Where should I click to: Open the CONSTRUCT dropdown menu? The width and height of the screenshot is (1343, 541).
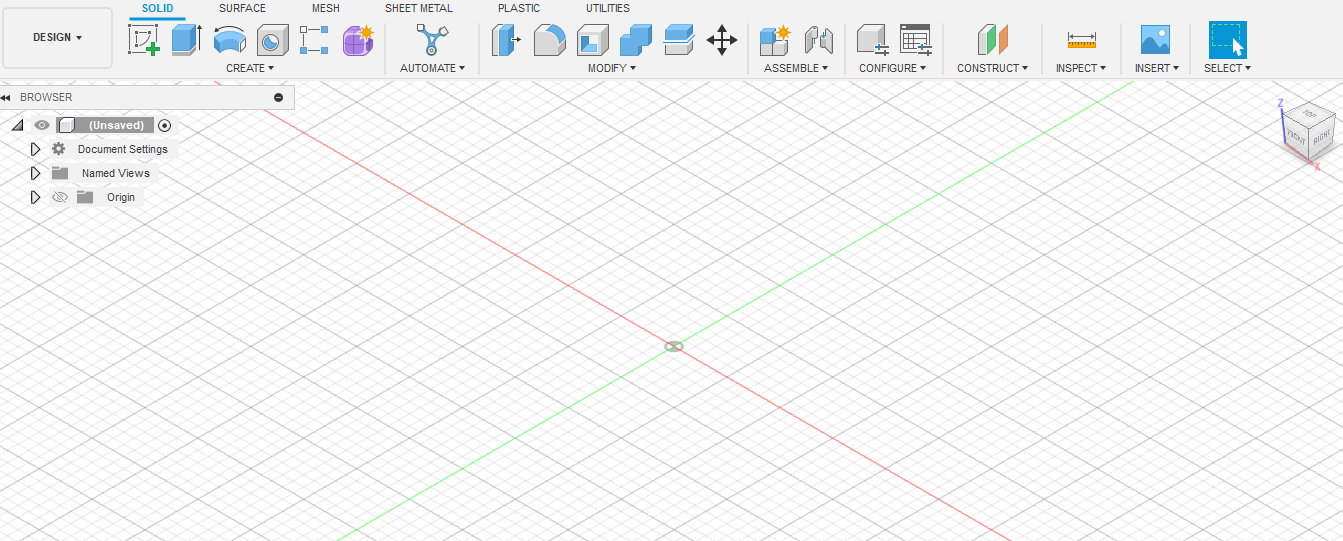[x=992, y=68]
